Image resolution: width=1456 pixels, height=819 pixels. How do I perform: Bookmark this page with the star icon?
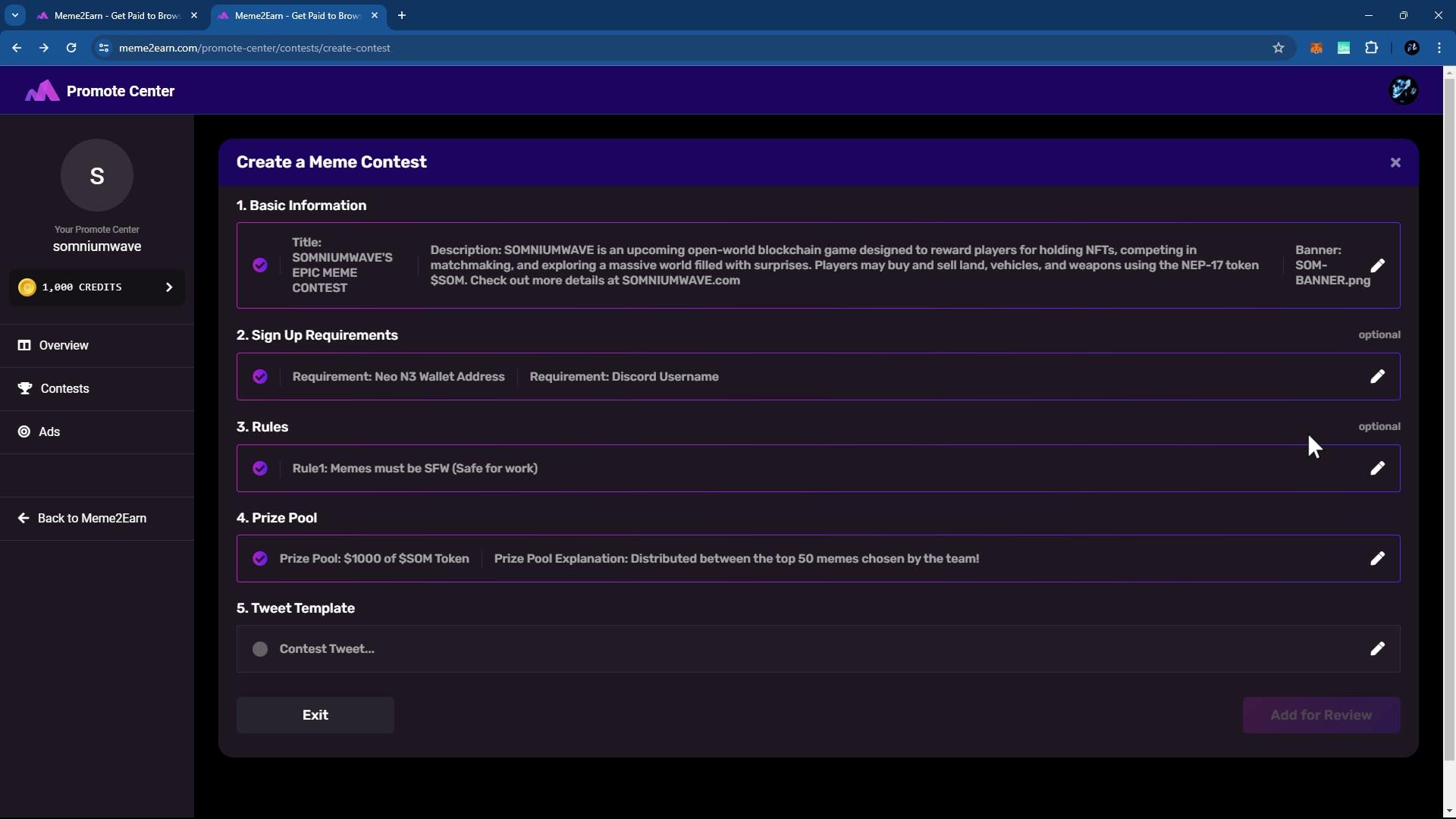pyautogui.click(x=1279, y=48)
